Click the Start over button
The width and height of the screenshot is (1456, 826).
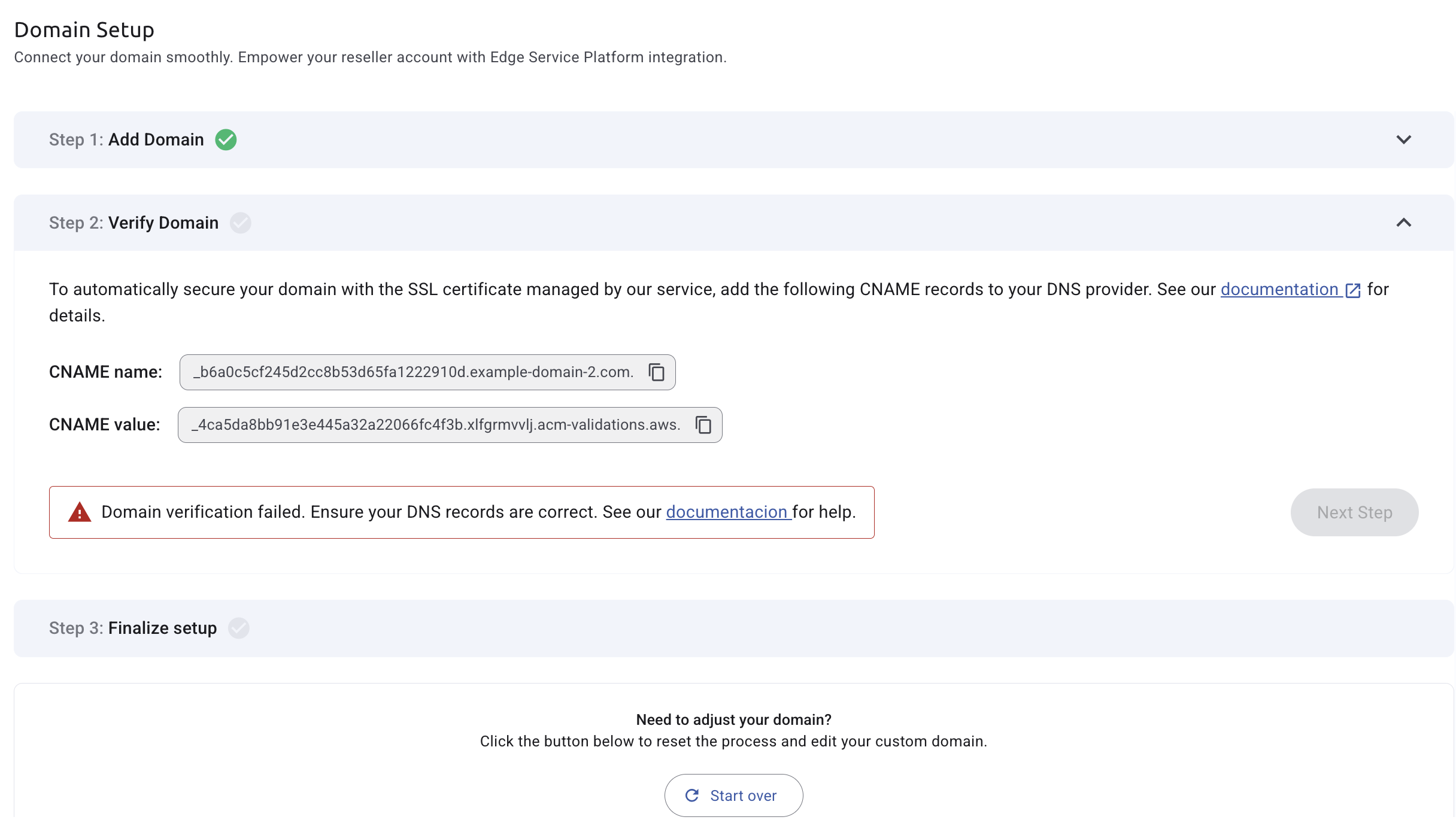[733, 795]
